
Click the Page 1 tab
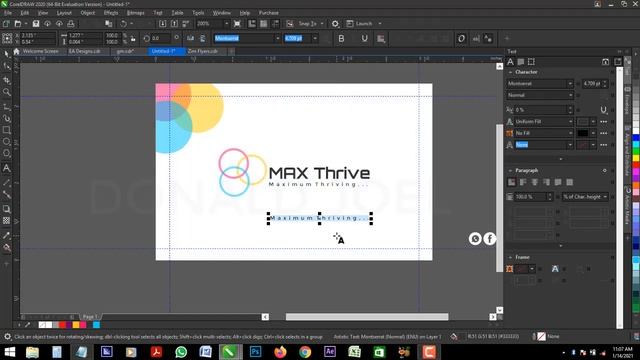point(90,317)
